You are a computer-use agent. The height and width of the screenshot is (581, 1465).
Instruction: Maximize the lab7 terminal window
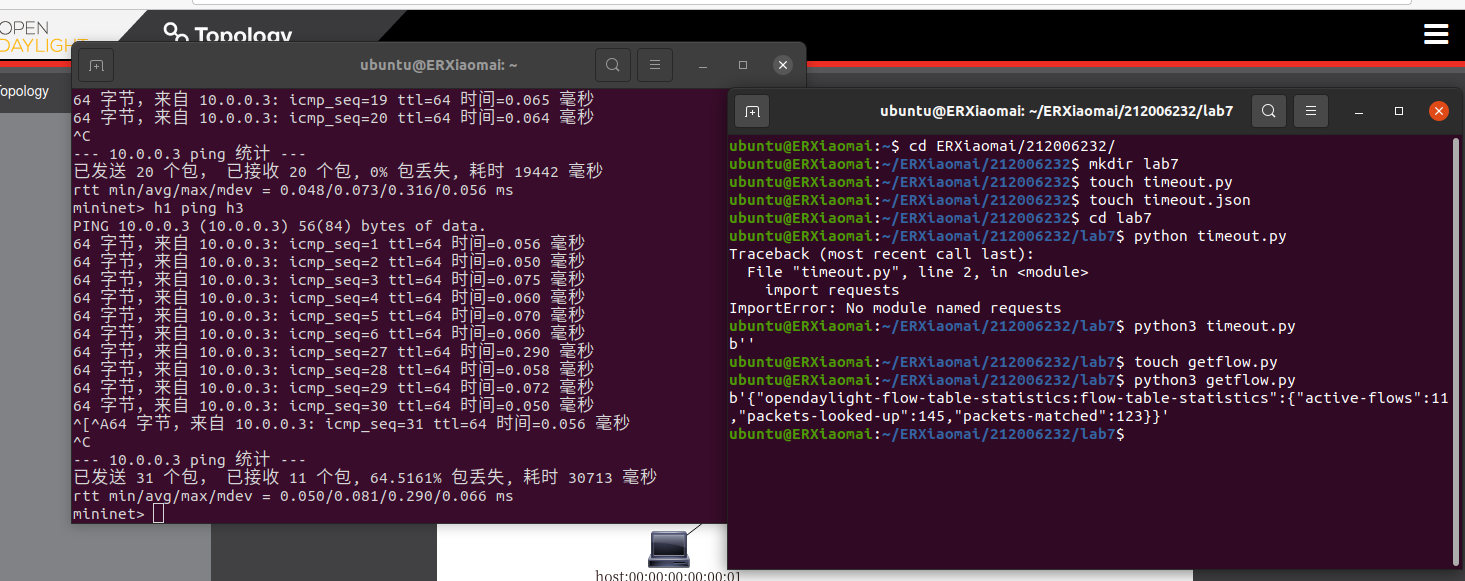coord(1399,111)
